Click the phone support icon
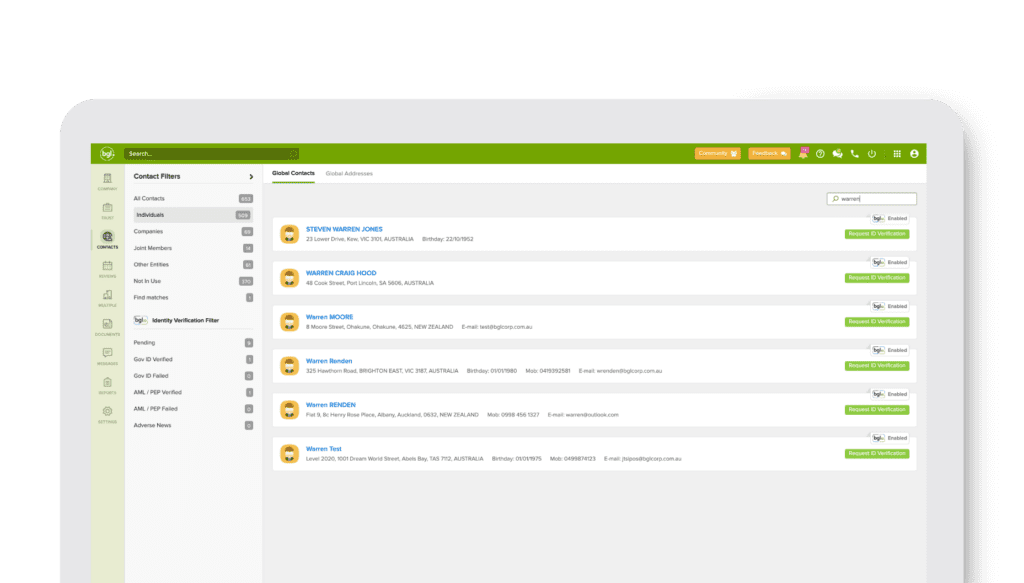Screen dimensions: 1024x583 [854, 153]
